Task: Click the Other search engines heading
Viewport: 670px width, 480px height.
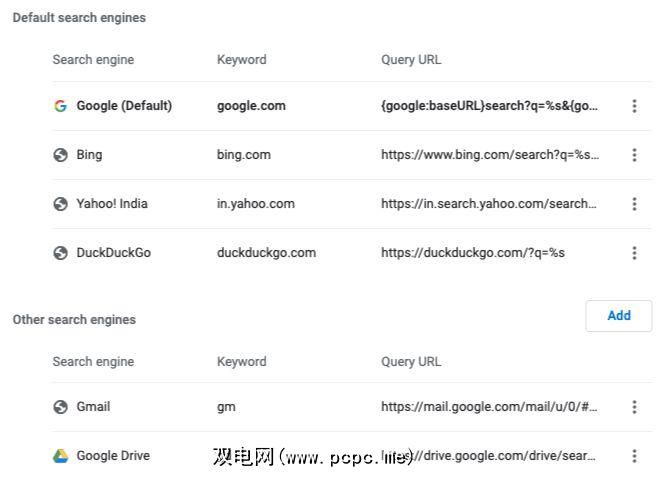Action: (74, 320)
